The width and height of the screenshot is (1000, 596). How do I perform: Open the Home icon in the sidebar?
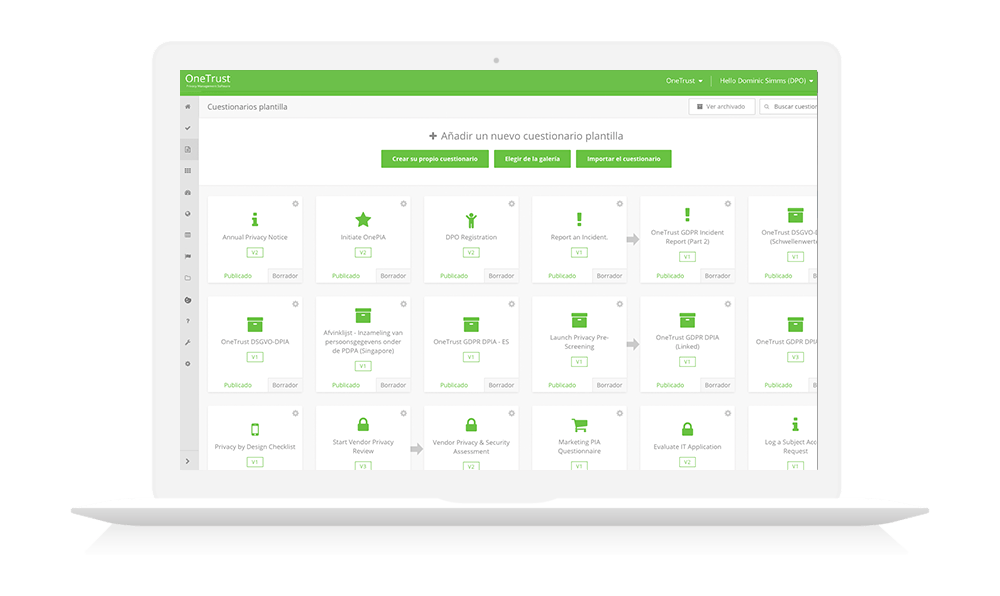(x=188, y=106)
